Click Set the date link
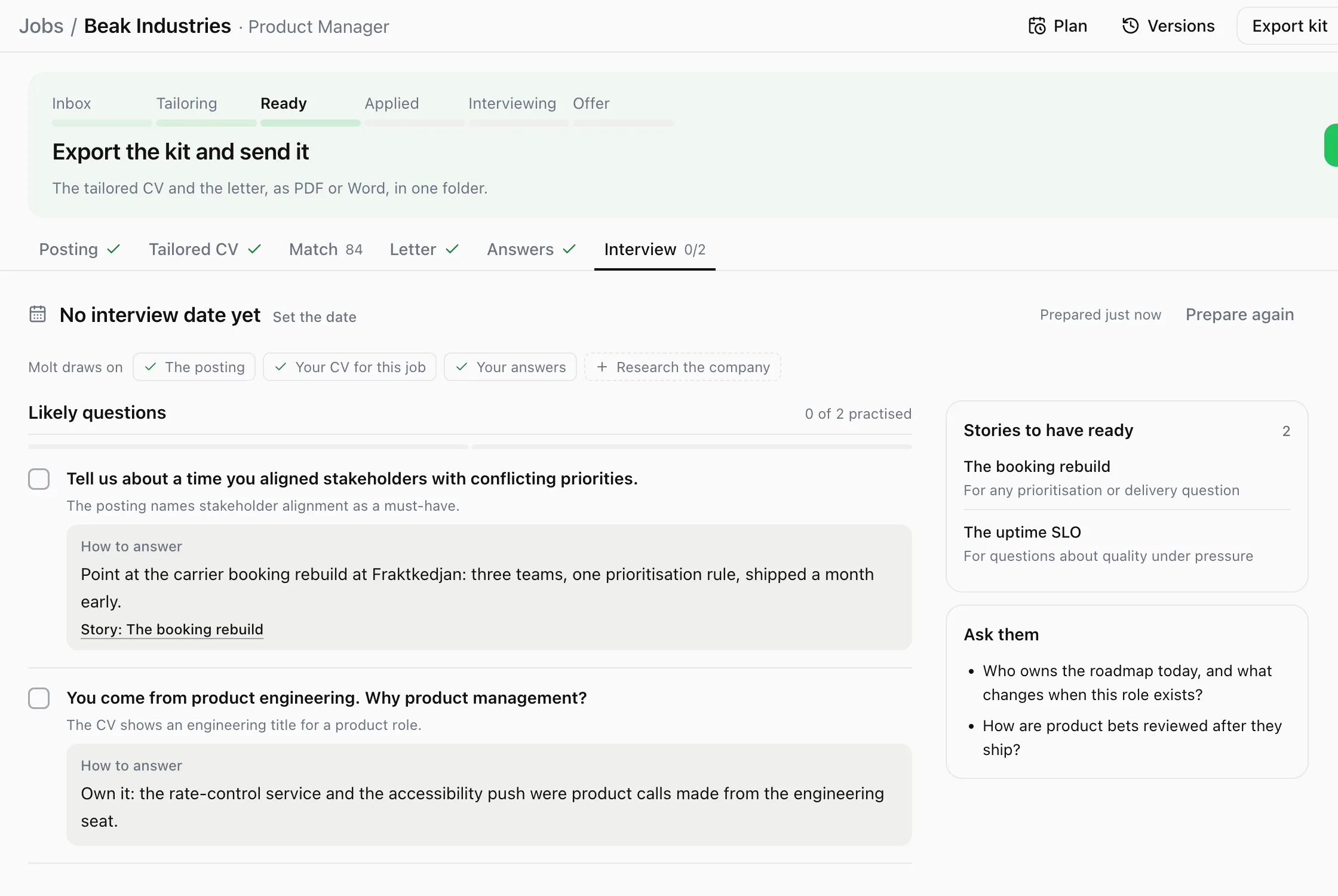Screen dimensions: 1338x896 (314, 317)
